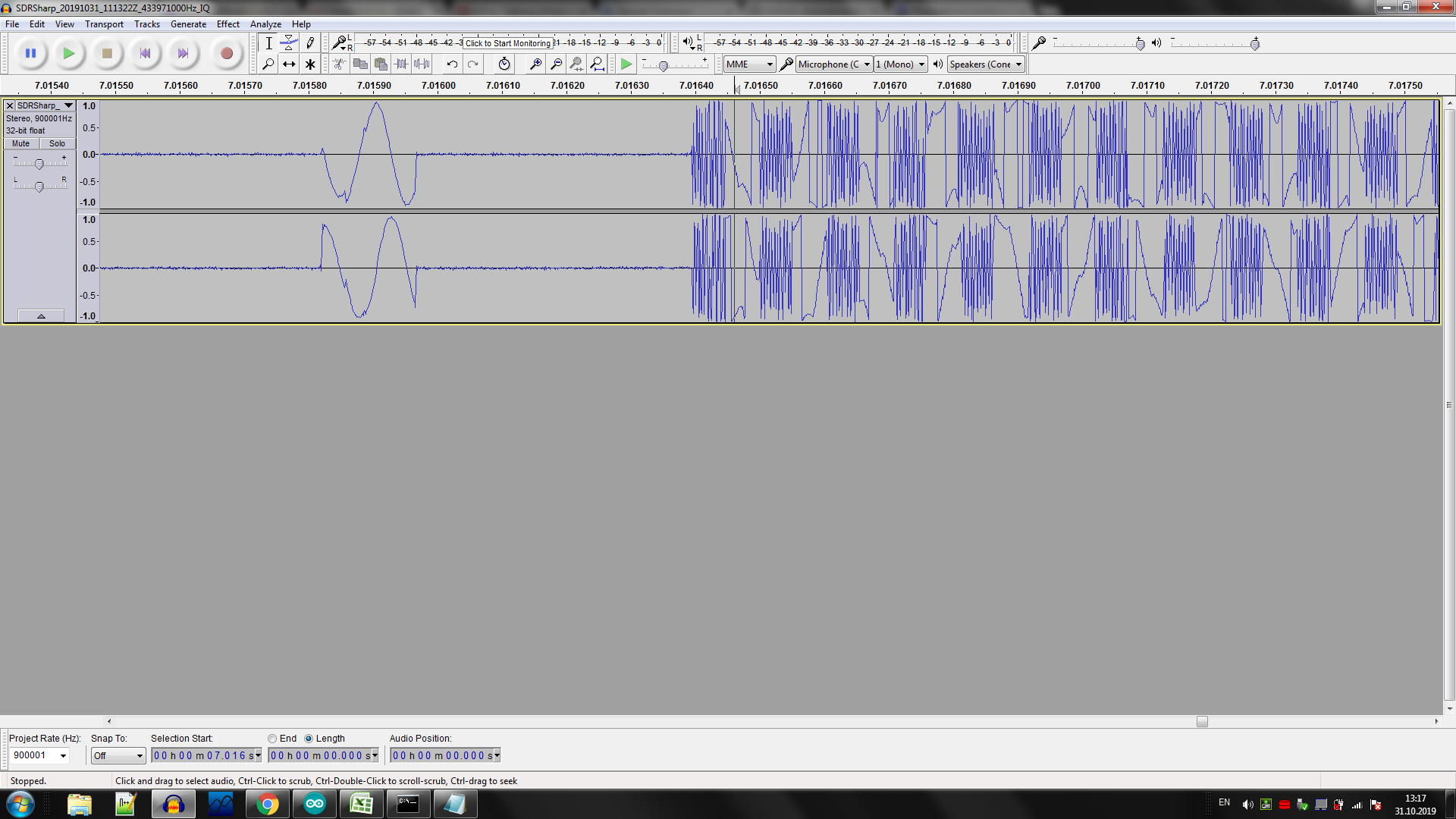Open the playback meter options menu
The height and width of the screenshot is (819, 1456).
[x=690, y=42]
